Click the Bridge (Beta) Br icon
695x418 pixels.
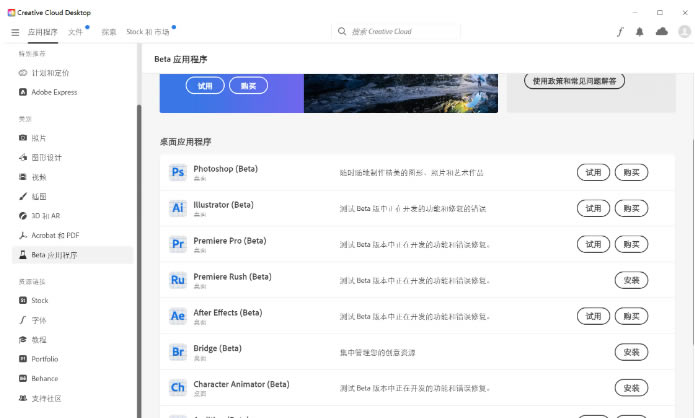(178, 352)
